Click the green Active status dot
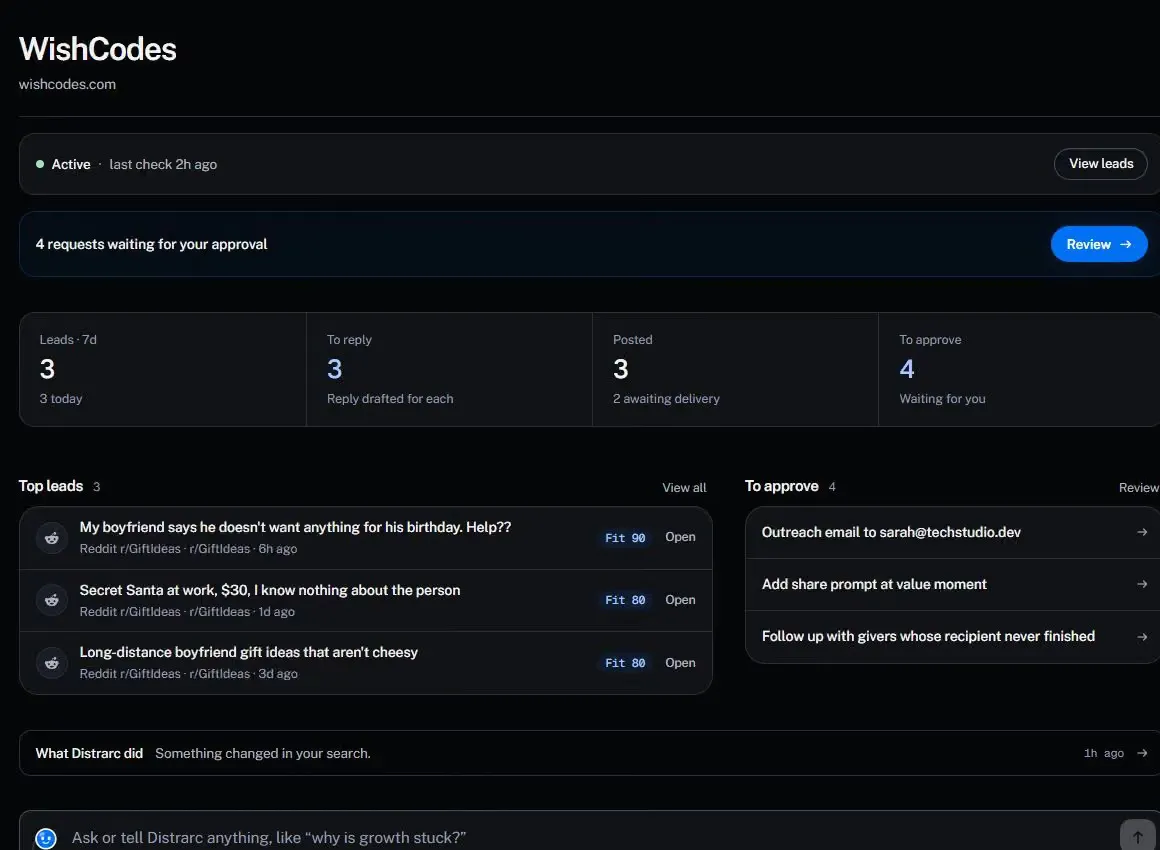Image resolution: width=1160 pixels, height=850 pixels. click(x=40, y=164)
